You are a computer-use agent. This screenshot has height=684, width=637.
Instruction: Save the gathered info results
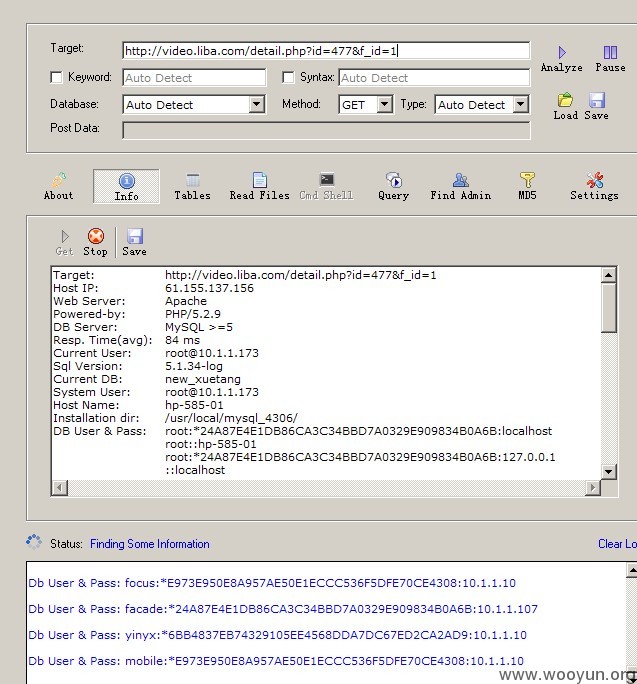click(134, 243)
